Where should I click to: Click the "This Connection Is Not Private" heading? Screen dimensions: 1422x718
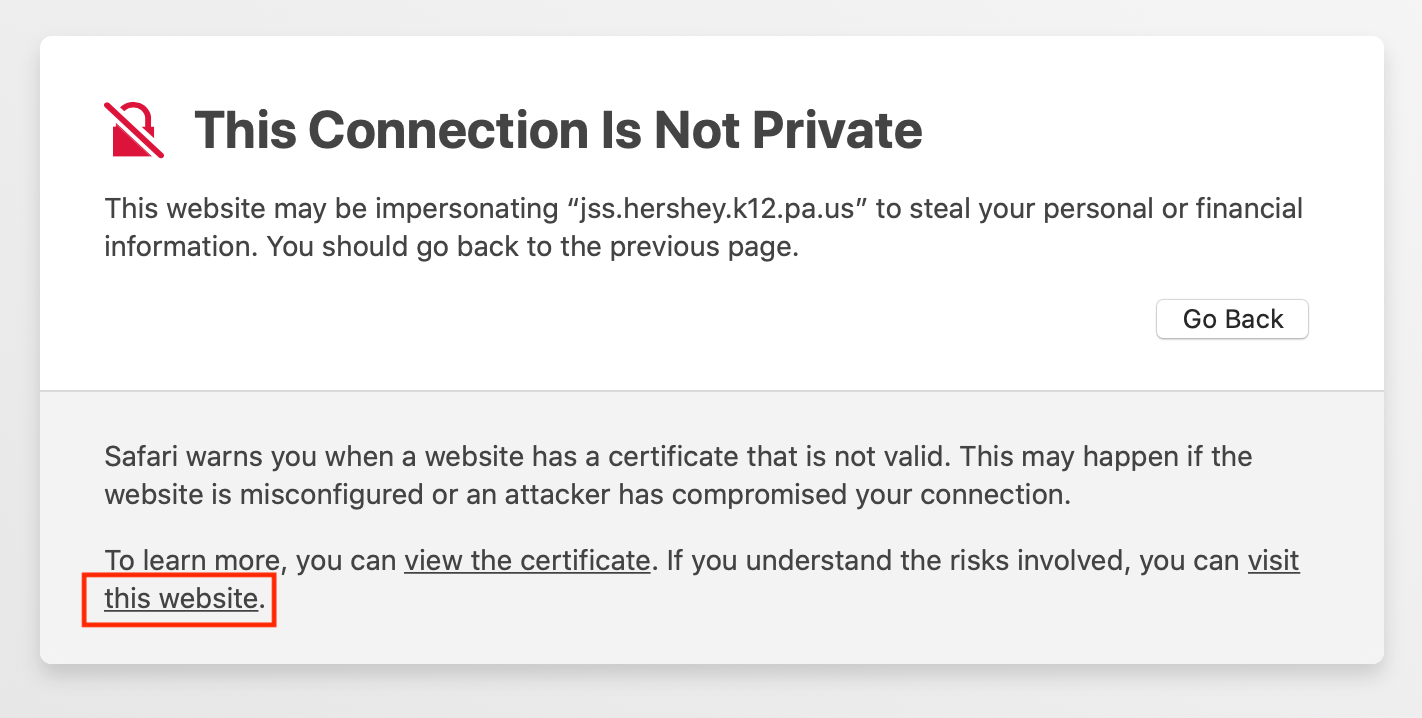pos(557,130)
